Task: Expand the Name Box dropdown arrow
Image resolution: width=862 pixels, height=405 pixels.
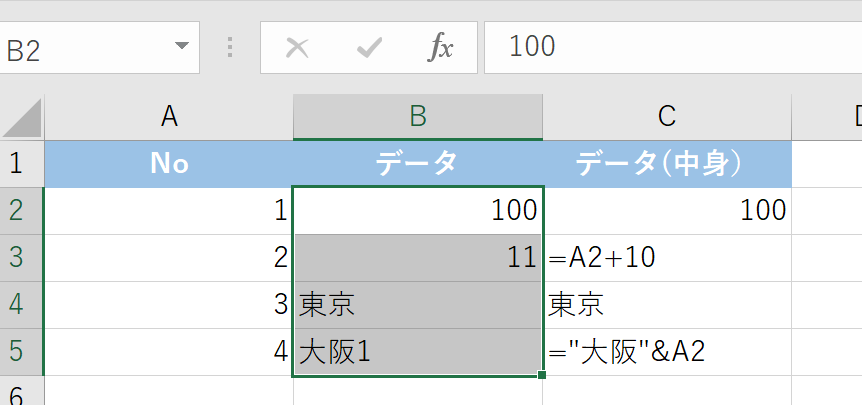Action: (x=181, y=47)
